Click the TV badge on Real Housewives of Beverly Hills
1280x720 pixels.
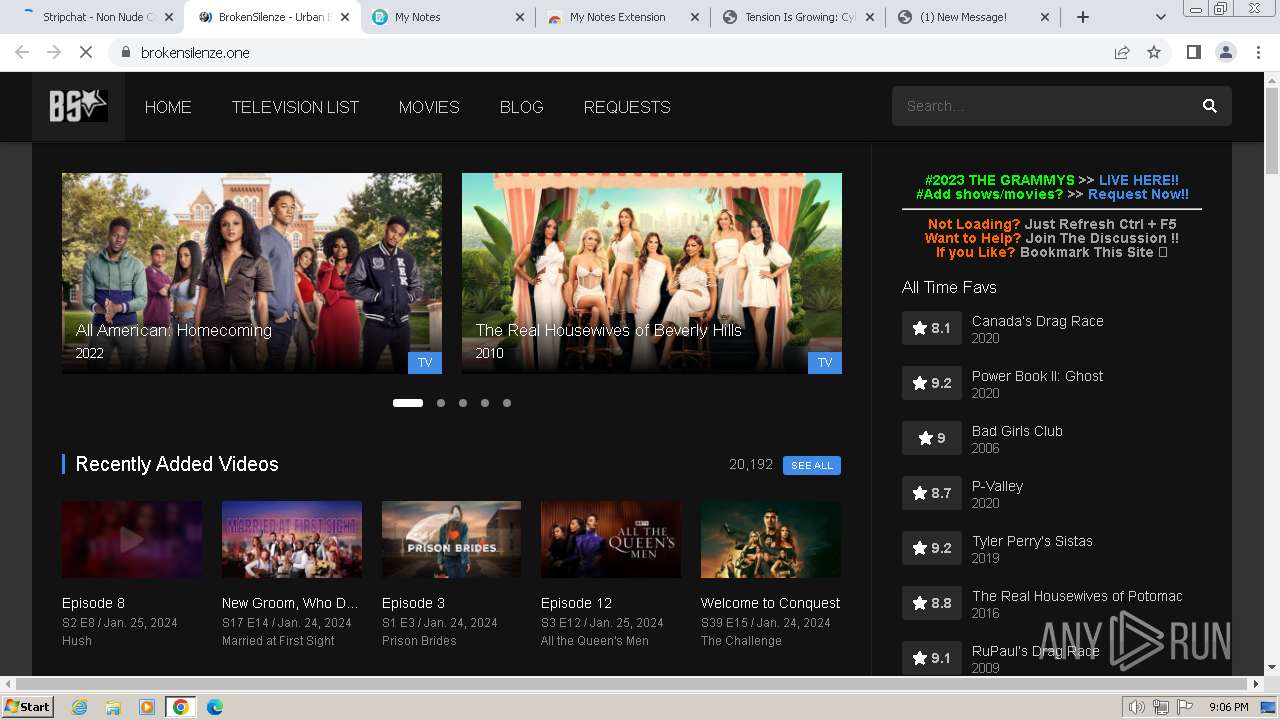coord(825,362)
